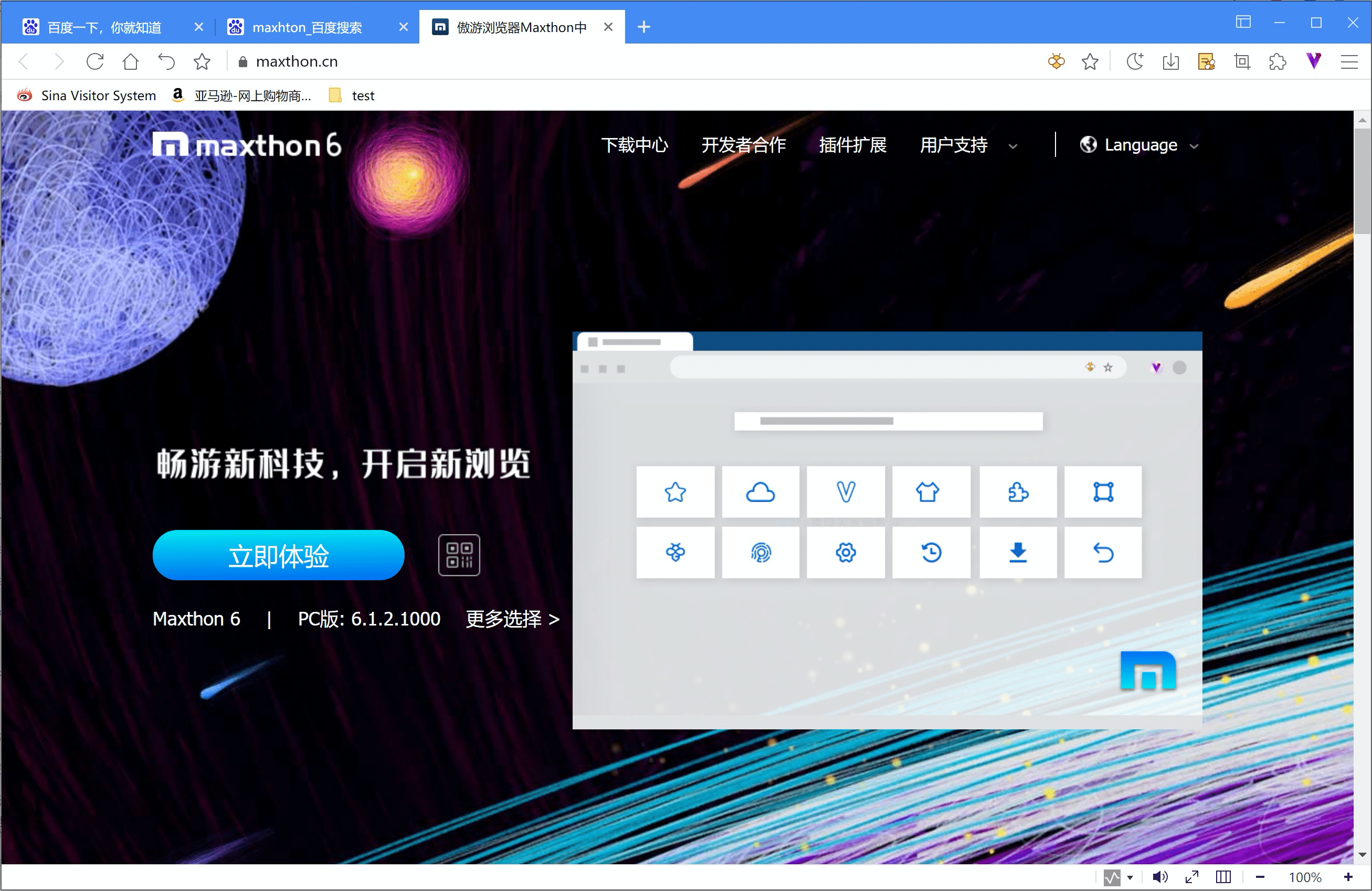Toggle night mode moon icon
1372x891 pixels.
point(1134,62)
